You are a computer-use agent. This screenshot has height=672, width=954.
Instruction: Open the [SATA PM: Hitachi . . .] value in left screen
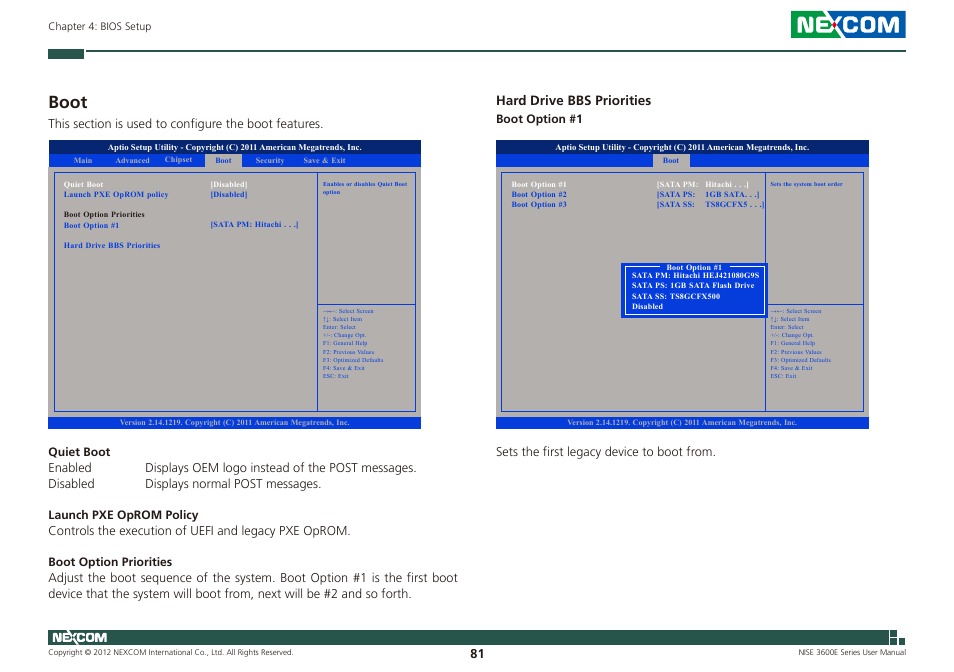[254, 224]
